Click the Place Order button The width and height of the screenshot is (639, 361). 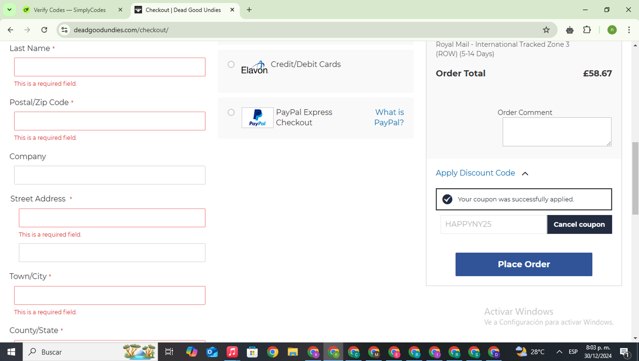(524, 264)
